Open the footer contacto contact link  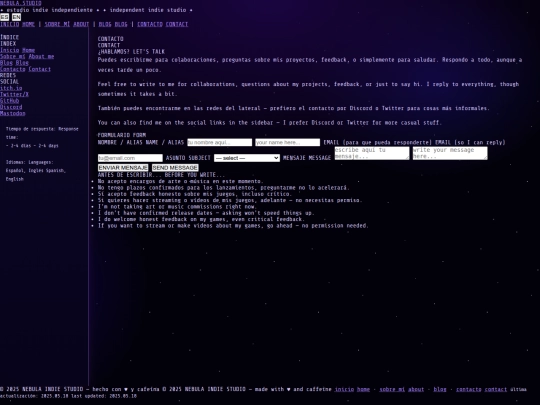481,389
